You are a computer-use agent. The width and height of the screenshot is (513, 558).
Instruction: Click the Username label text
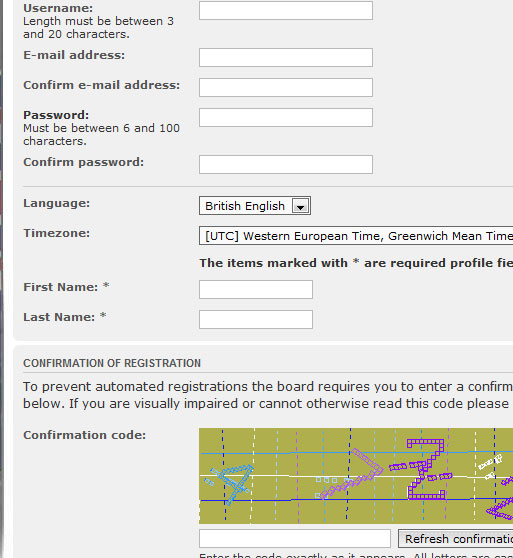[x=58, y=8]
